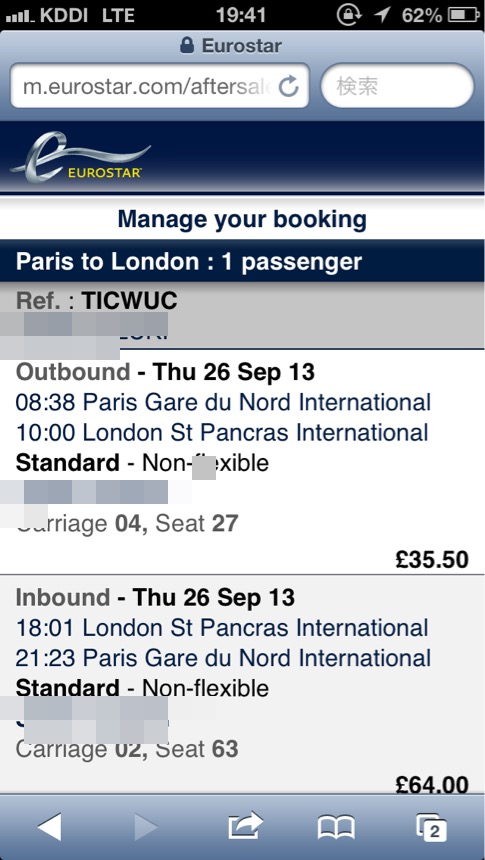Viewport: 485px width, 860px height.
Task: Open 21:23 Paris Gare du Nord link
Action: tap(223, 658)
